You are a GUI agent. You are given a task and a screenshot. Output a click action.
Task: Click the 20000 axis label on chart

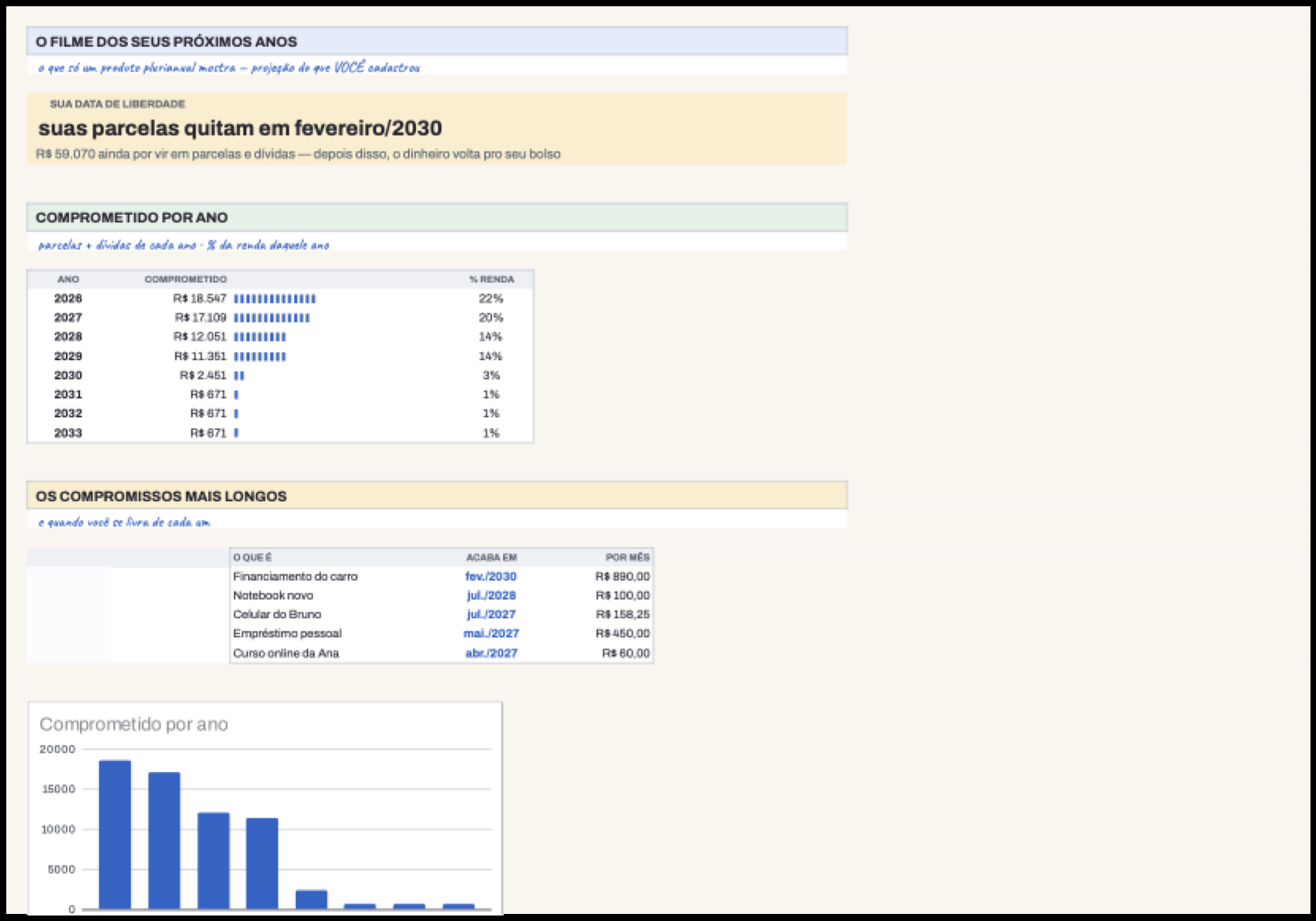tap(57, 749)
